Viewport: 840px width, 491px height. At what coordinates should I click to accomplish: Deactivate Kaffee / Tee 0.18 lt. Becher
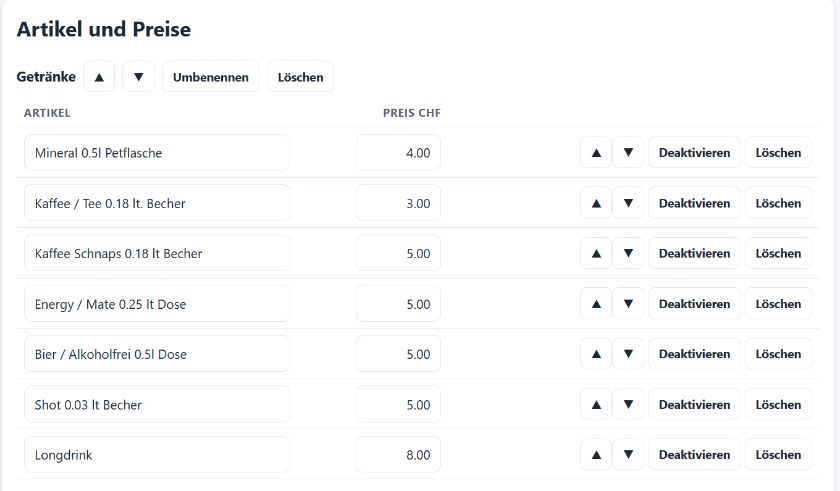694,203
